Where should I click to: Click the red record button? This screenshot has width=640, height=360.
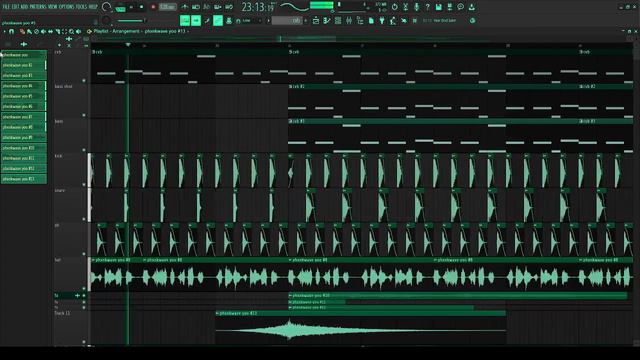click(153, 7)
